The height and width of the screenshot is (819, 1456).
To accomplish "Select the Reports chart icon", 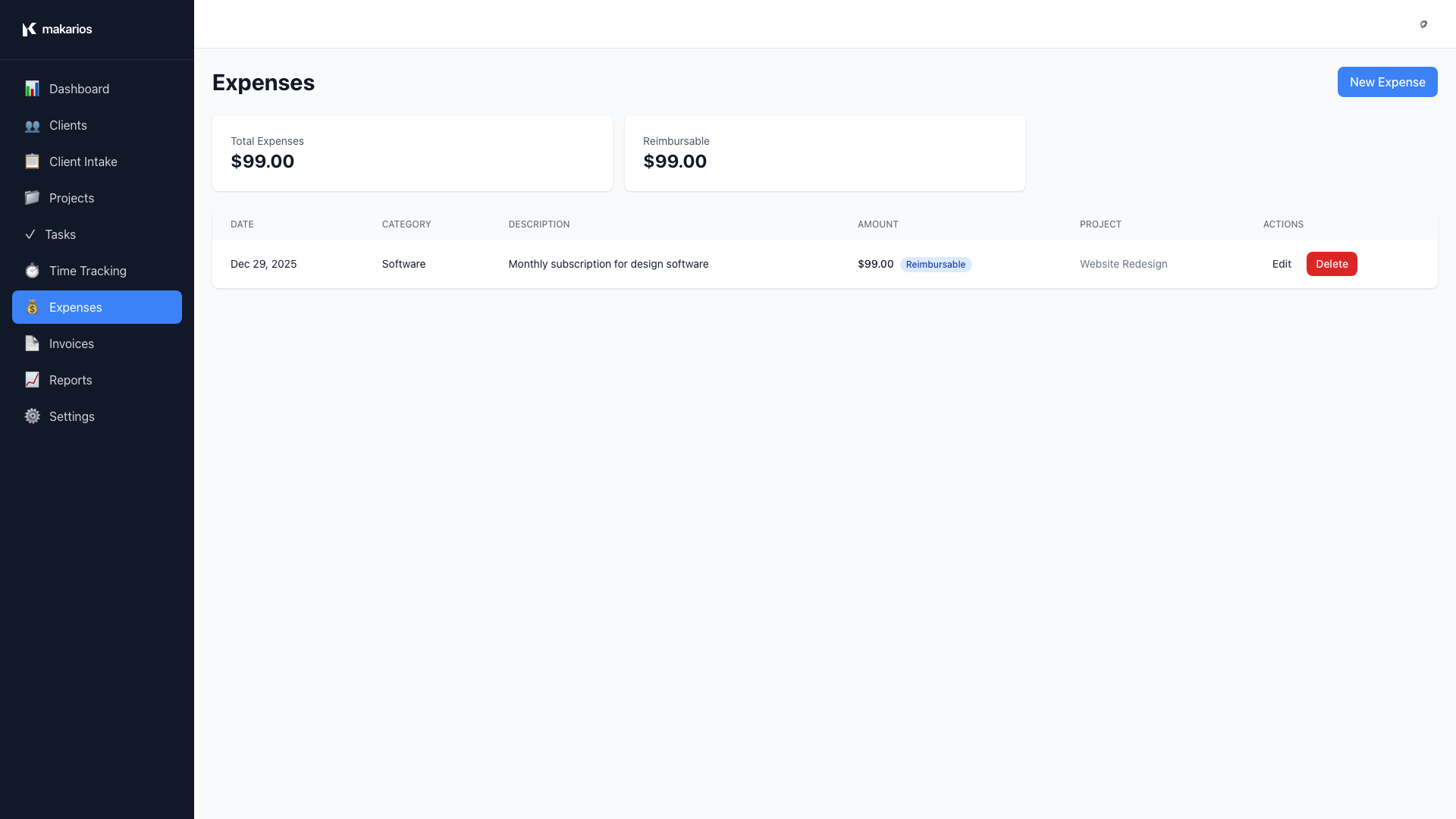I will click(x=32, y=380).
